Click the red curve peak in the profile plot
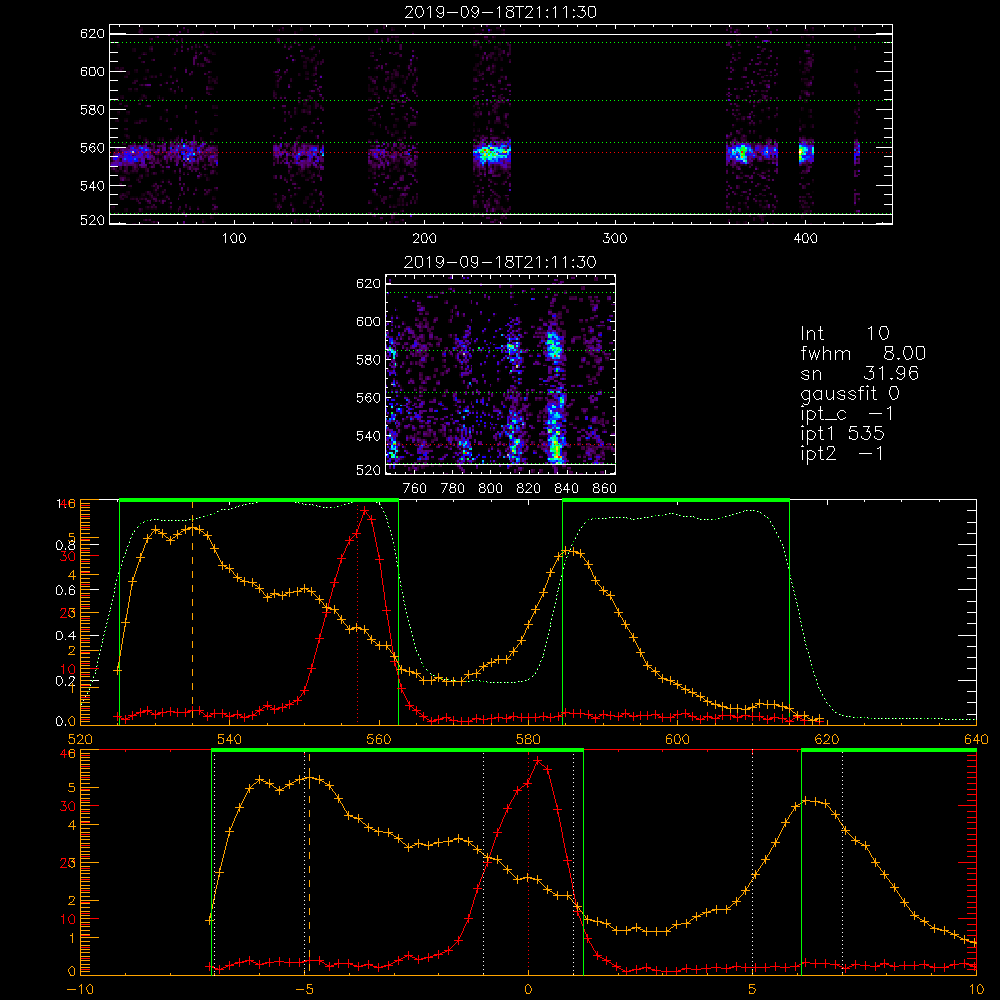The image size is (1000, 1000). coord(364,510)
